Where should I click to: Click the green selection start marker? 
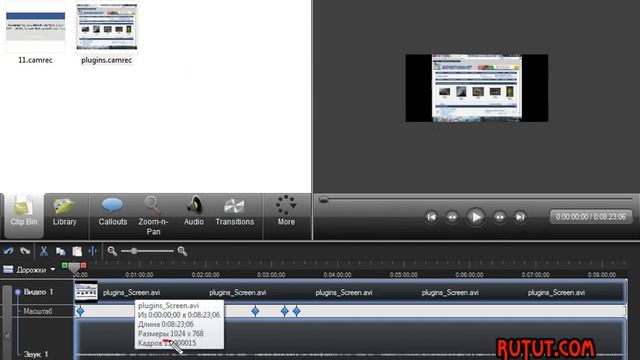64,266
